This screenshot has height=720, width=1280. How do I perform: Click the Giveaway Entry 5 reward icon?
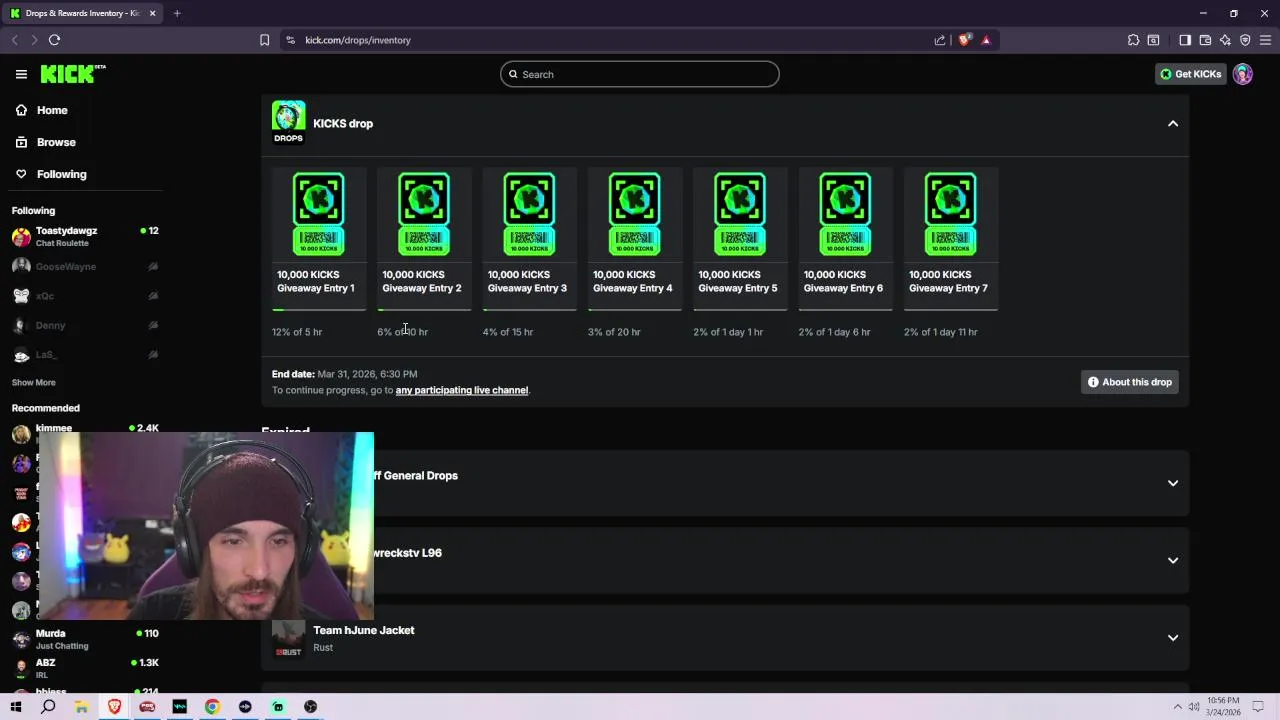click(740, 214)
